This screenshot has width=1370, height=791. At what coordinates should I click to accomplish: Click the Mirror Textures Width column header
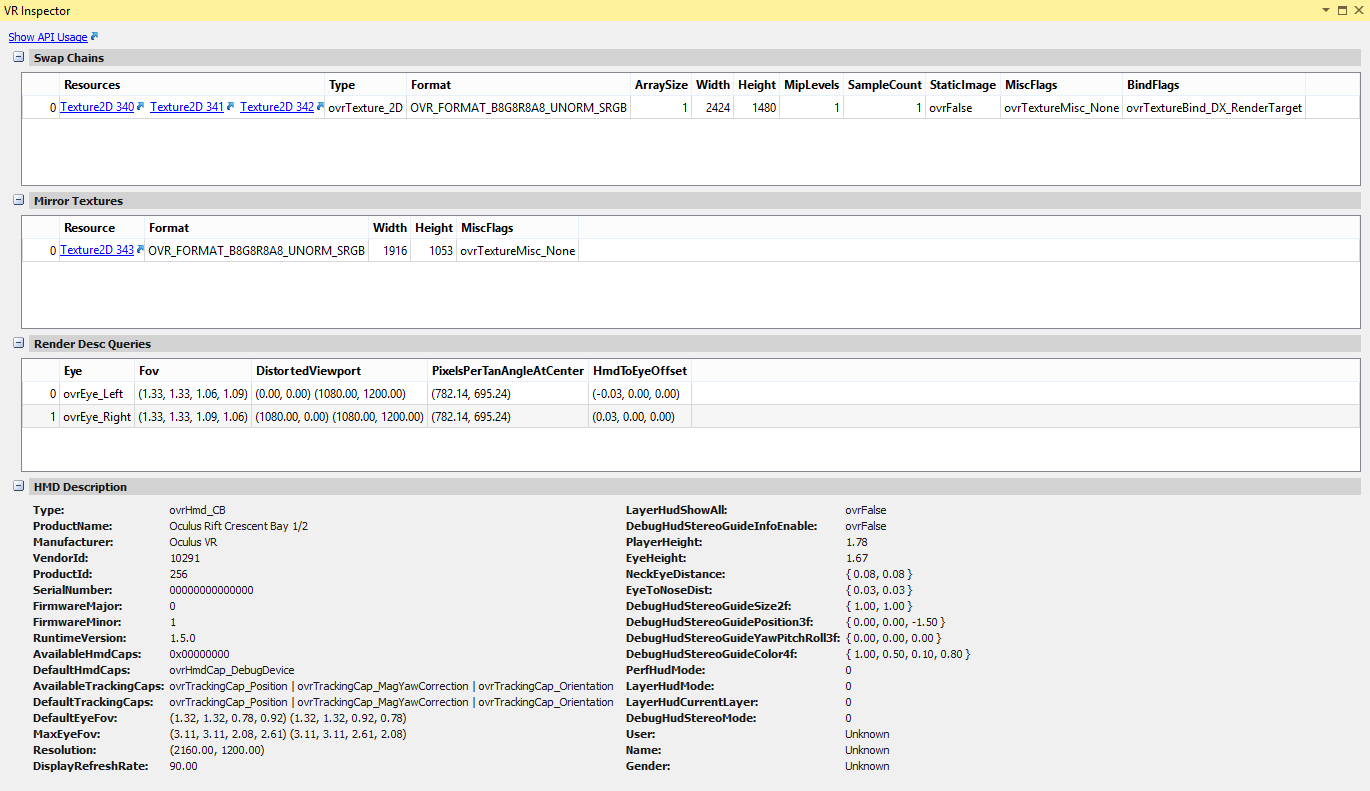[390, 228]
